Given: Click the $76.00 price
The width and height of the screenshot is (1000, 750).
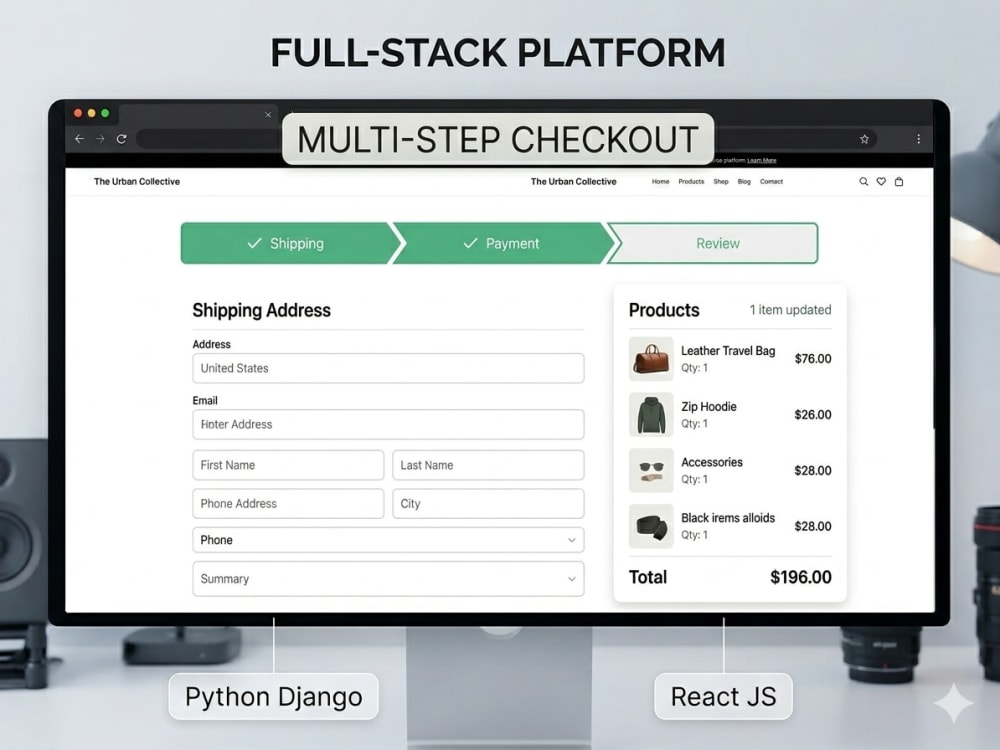Looking at the screenshot, I should coord(812,358).
